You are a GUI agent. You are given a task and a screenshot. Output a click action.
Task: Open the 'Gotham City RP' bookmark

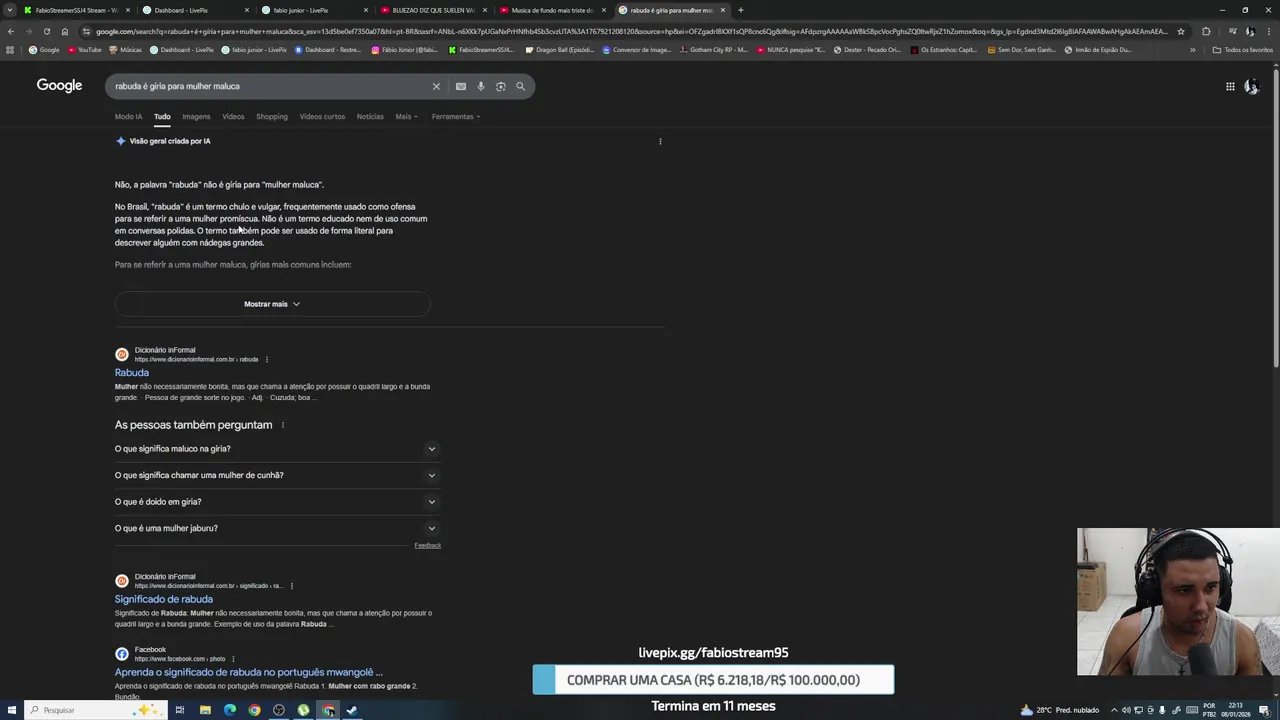tap(714, 49)
